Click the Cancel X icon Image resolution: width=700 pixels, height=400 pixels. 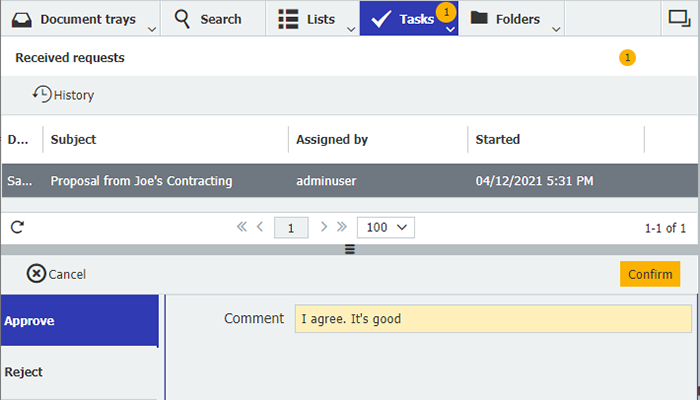coord(36,273)
